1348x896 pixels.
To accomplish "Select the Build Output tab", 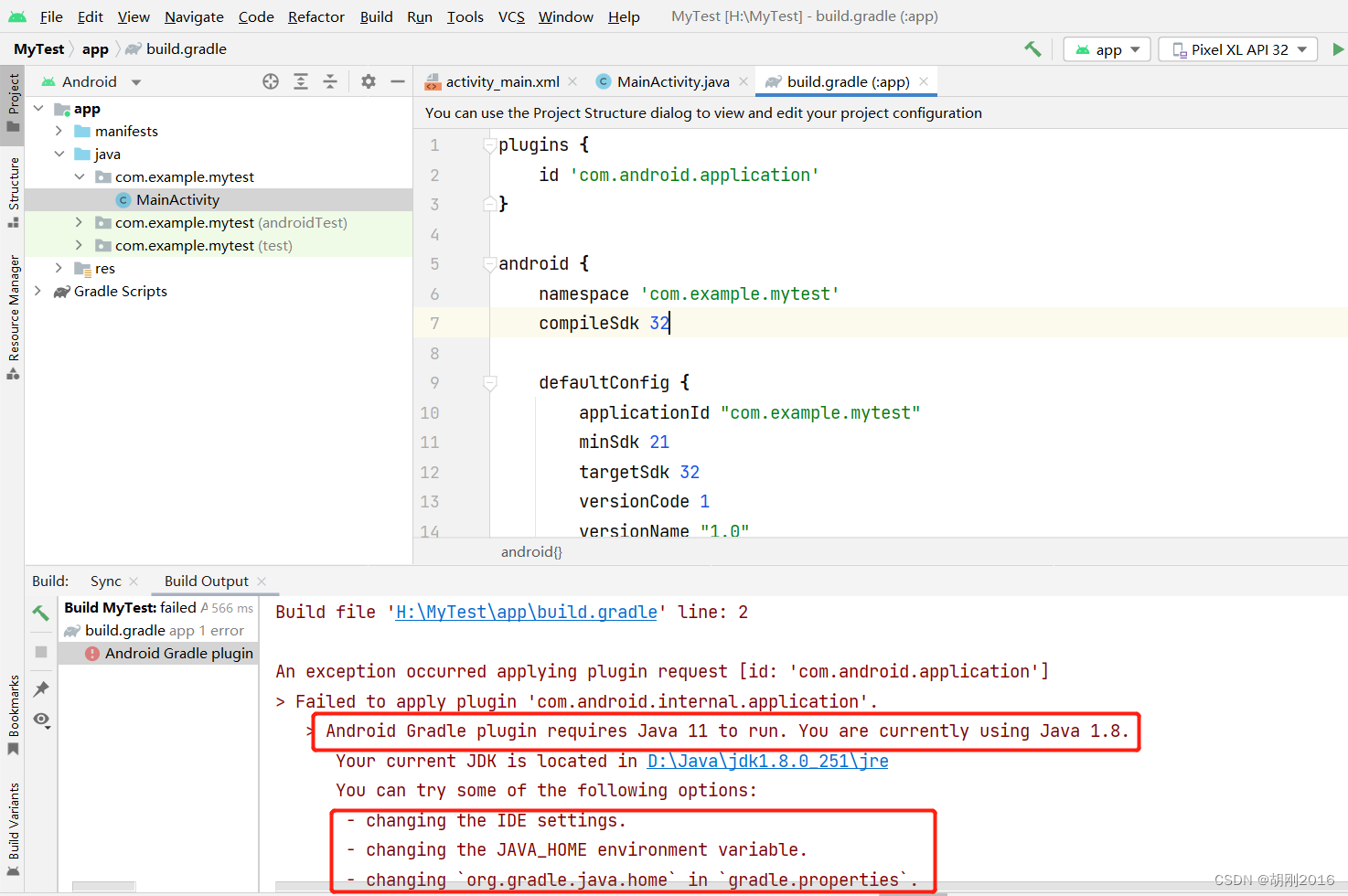I will click(207, 581).
